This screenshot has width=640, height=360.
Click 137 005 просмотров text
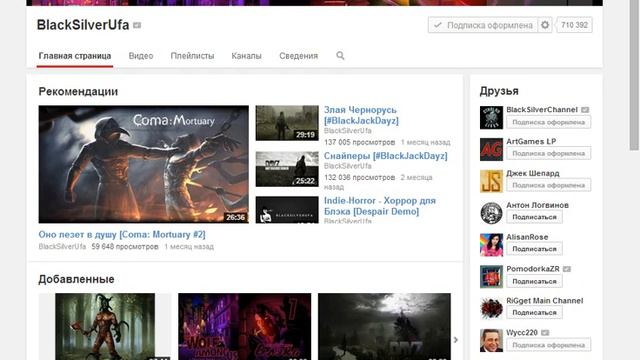point(360,142)
